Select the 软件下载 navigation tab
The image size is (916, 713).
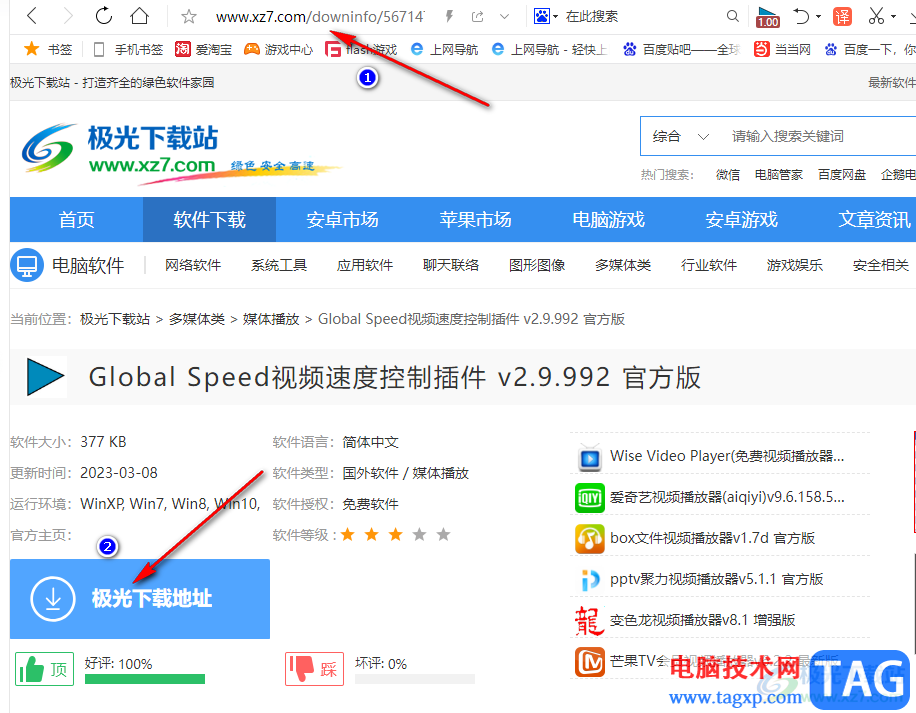coord(209,220)
